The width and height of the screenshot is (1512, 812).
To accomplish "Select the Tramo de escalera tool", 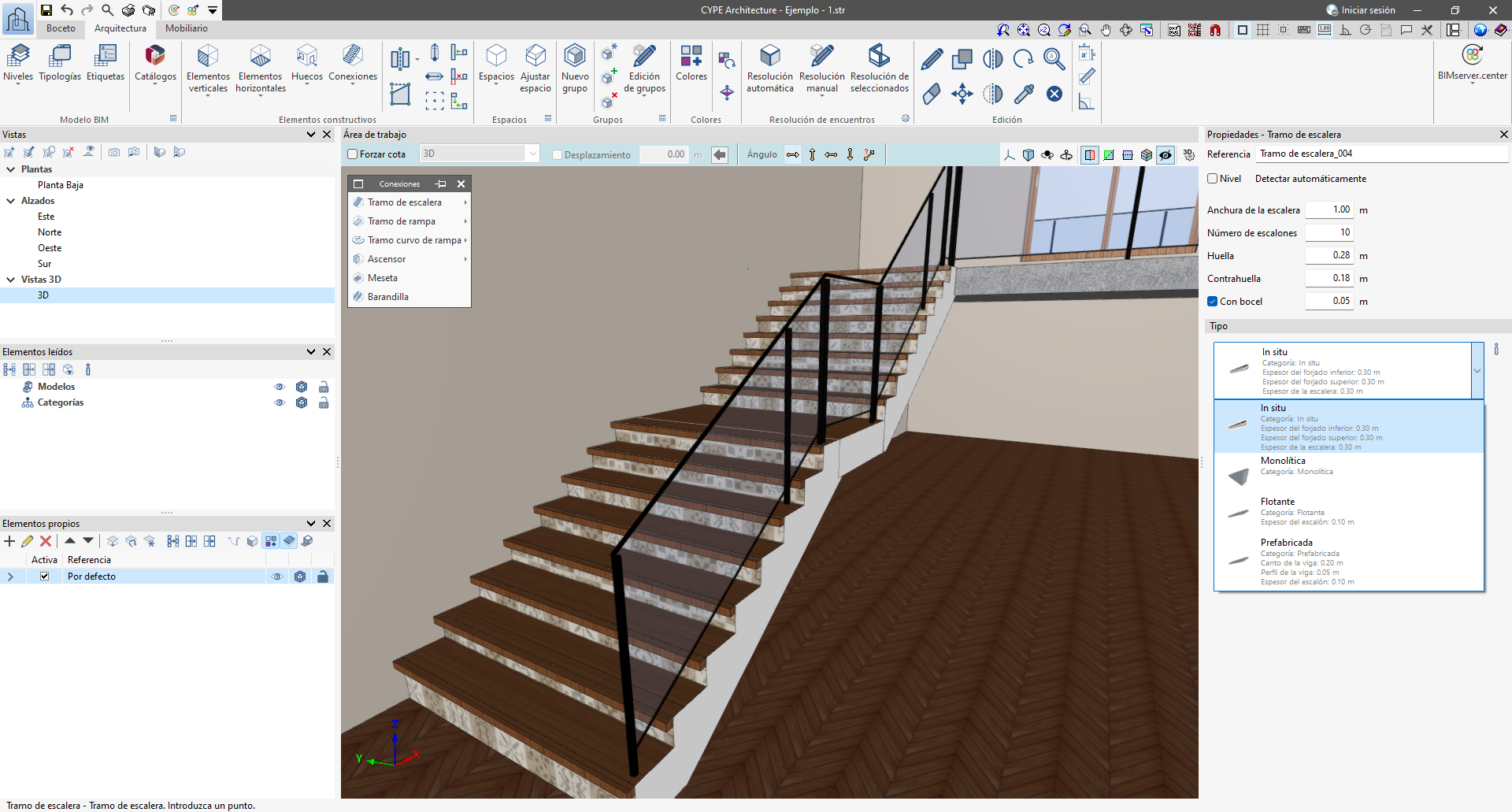I will click(405, 202).
